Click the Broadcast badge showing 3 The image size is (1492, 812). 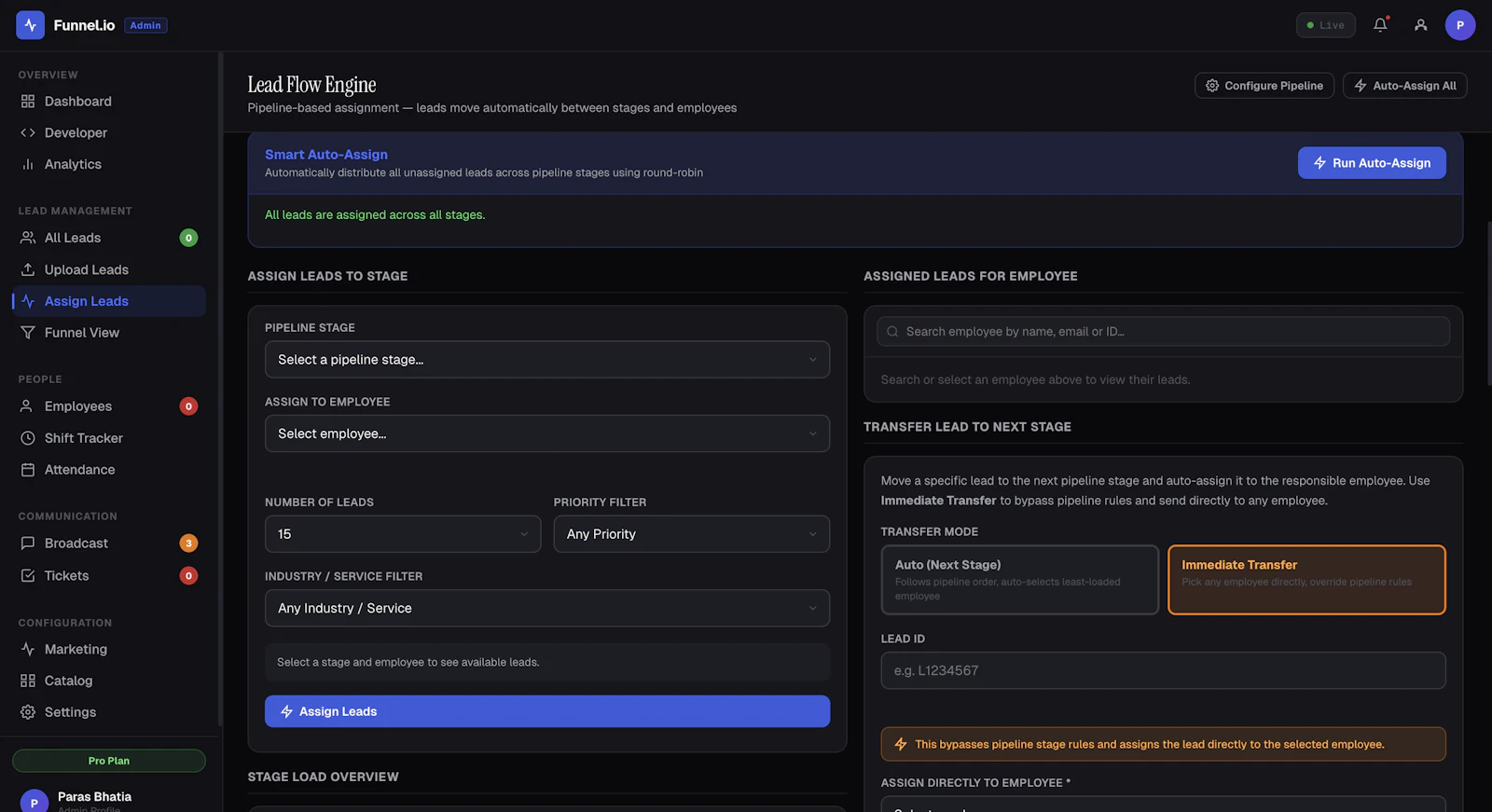[188, 544]
